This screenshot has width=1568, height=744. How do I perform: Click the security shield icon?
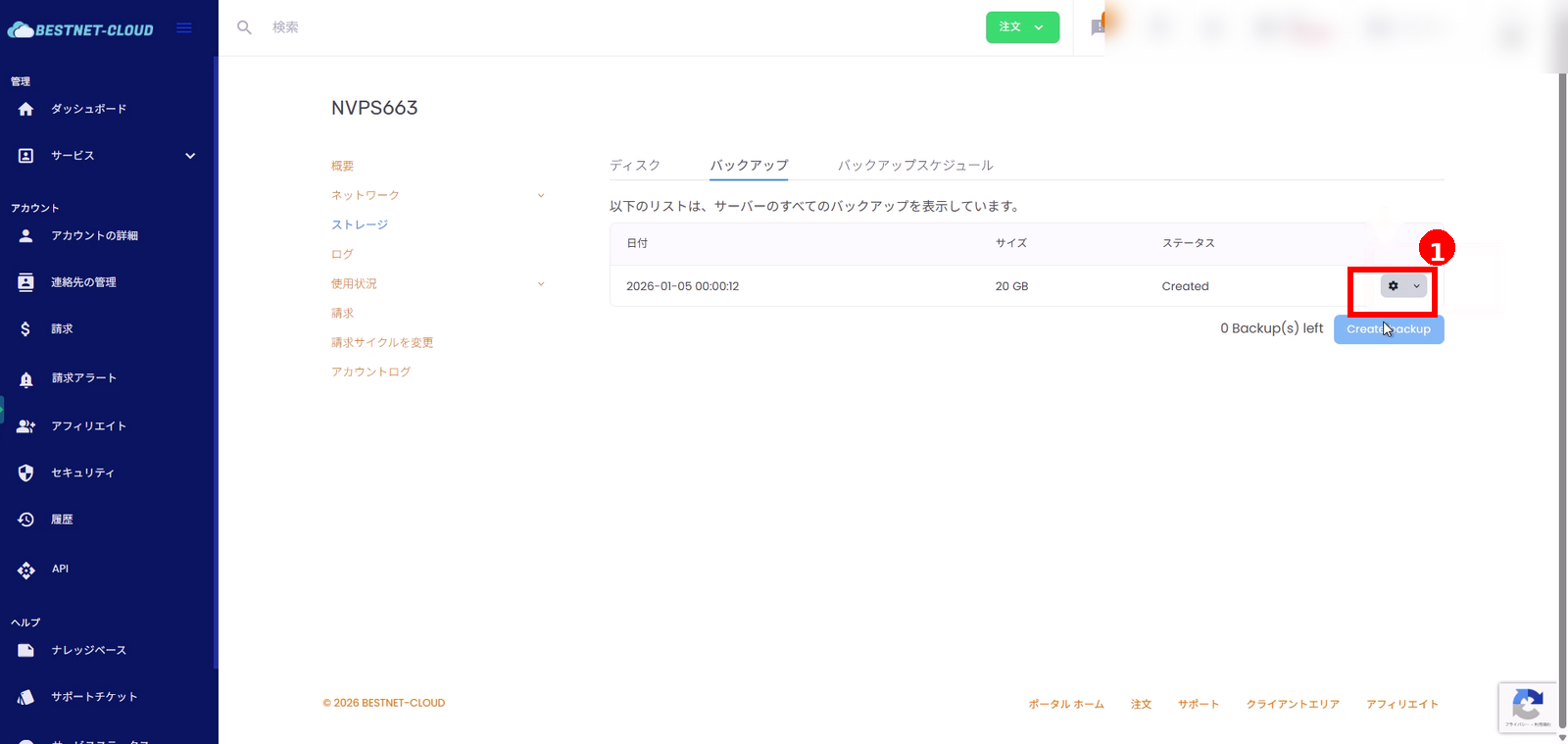pos(26,472)
